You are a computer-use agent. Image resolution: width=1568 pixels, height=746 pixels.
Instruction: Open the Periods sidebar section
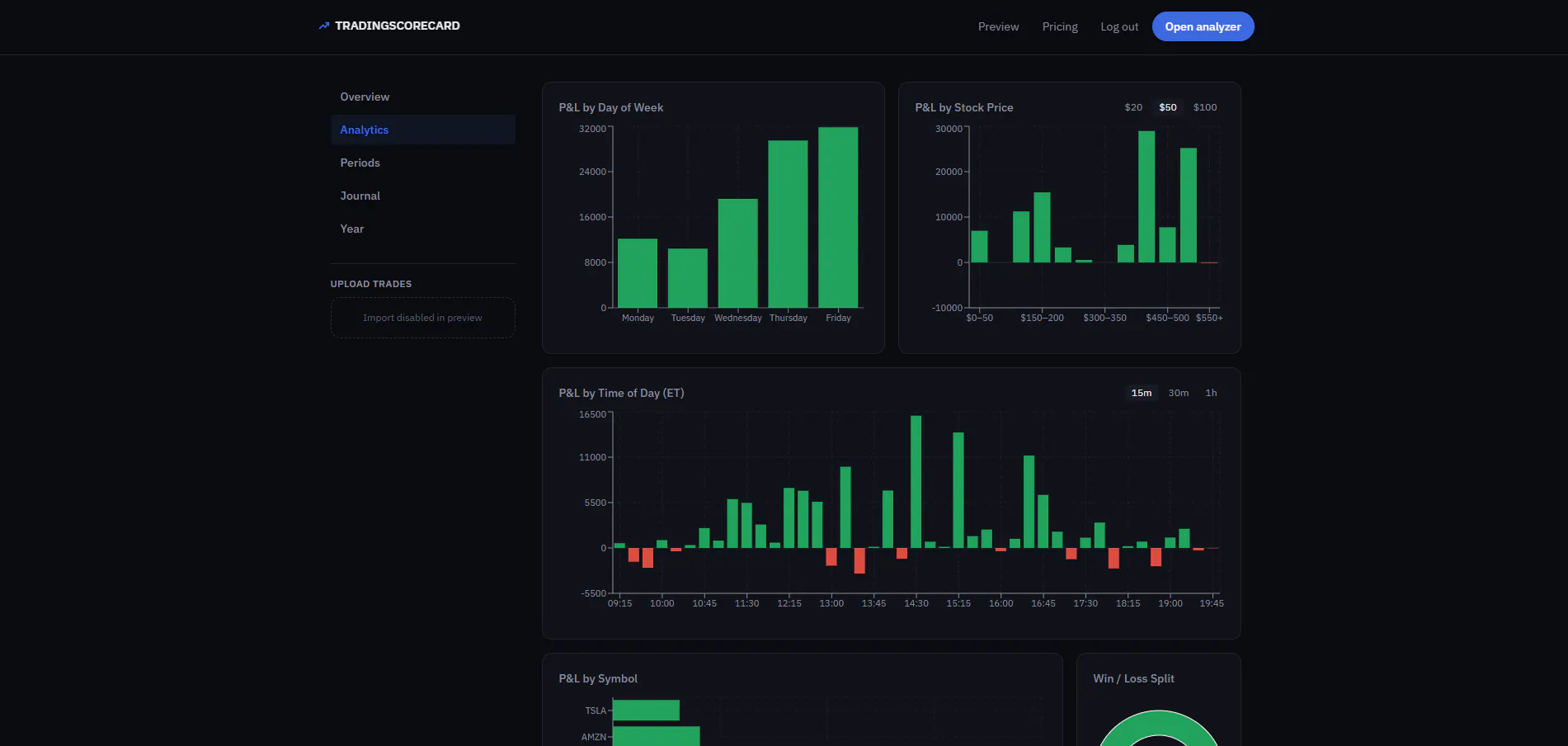coord(423,163)
